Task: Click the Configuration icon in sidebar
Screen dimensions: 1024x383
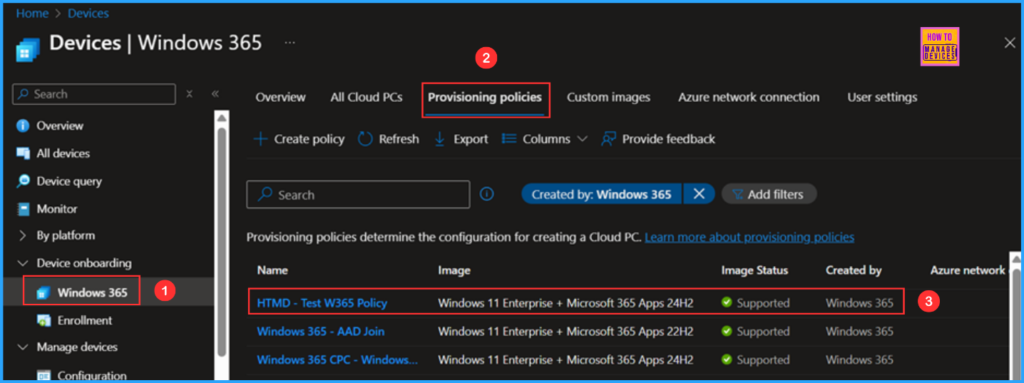Action: [44, 376]
